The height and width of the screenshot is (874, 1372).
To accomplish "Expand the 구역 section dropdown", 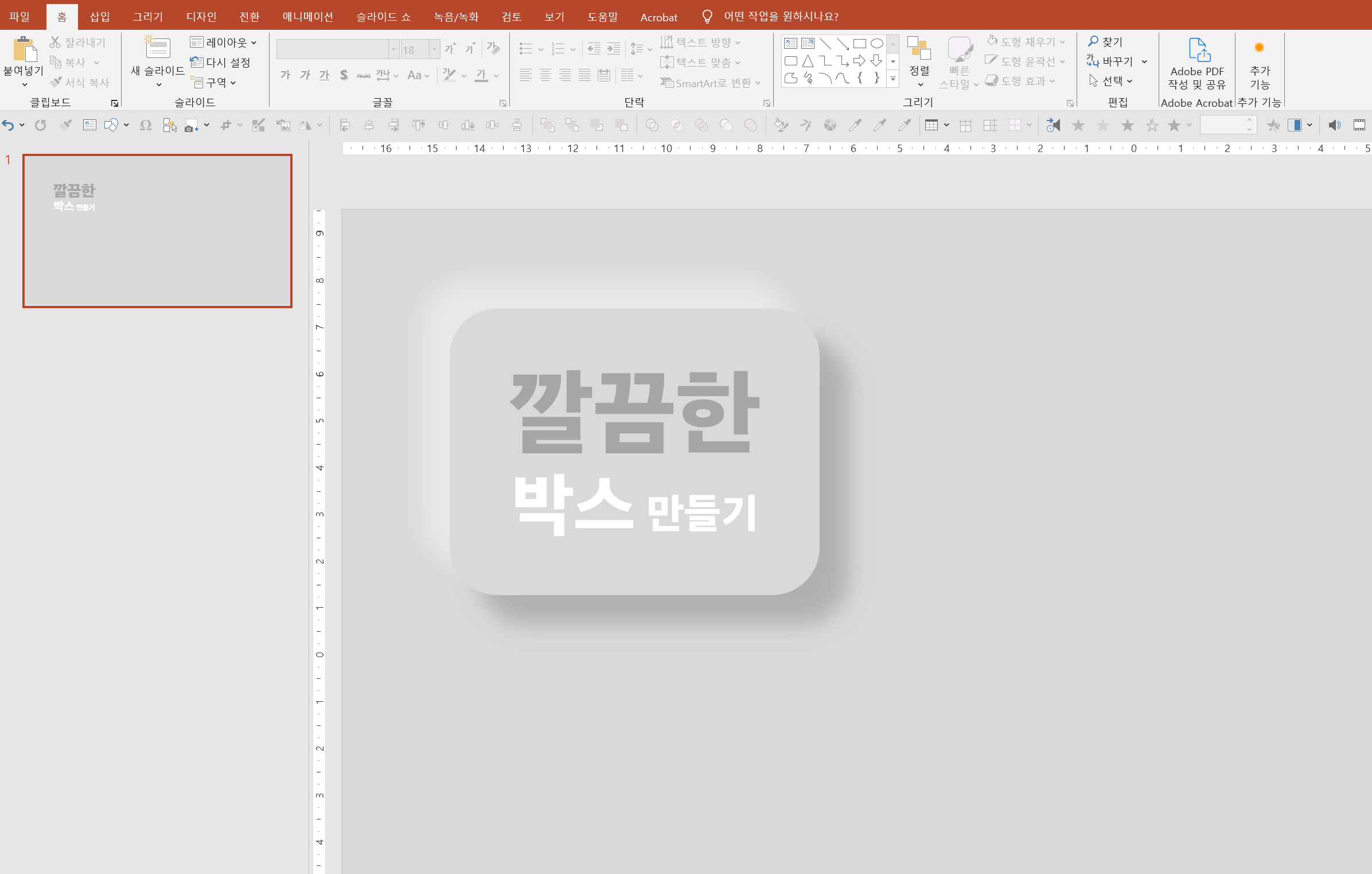I will 213,83.
